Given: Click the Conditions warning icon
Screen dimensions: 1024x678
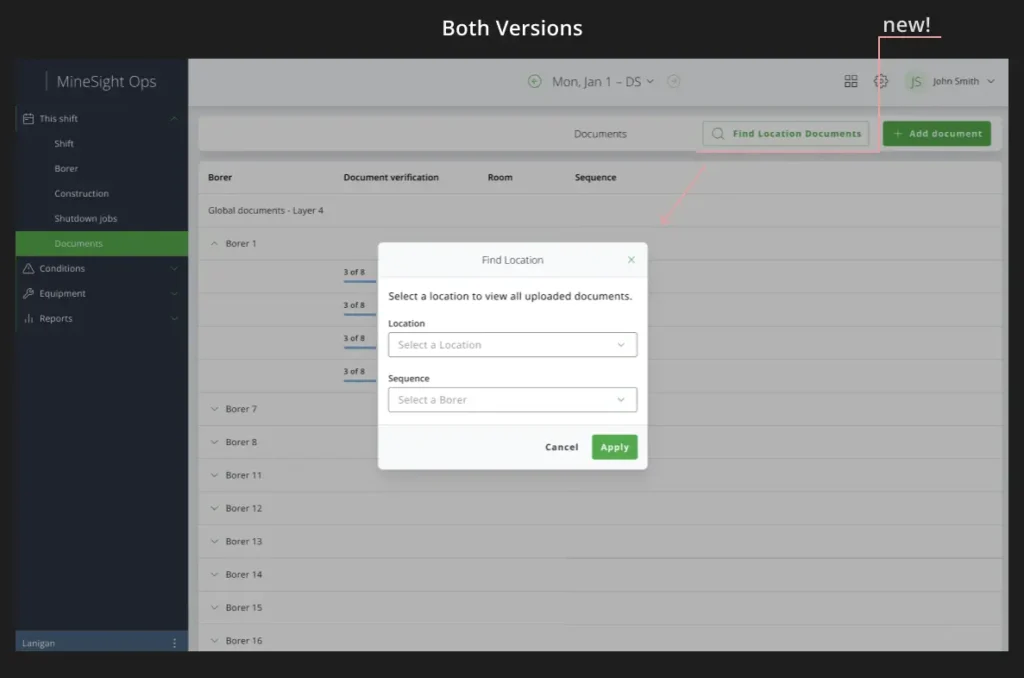Looking at the screenshot, I should click(x=29, y=269).
